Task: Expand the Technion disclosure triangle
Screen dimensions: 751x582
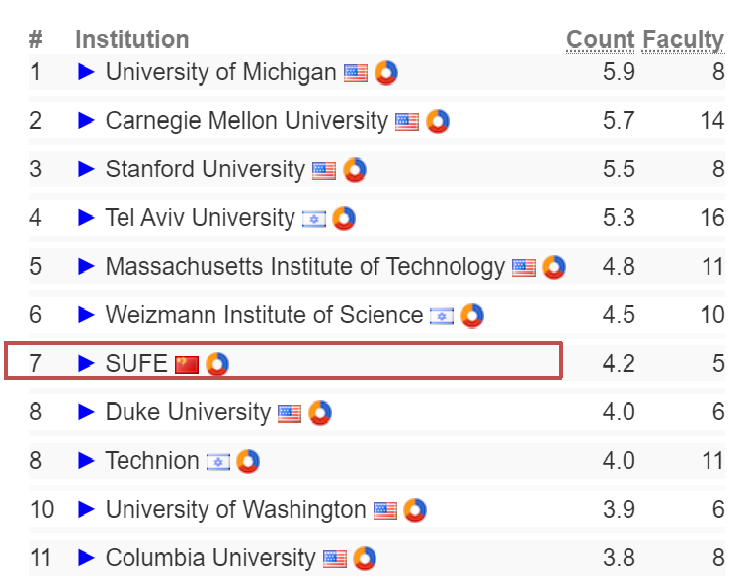Action: (x=86, y=461)
